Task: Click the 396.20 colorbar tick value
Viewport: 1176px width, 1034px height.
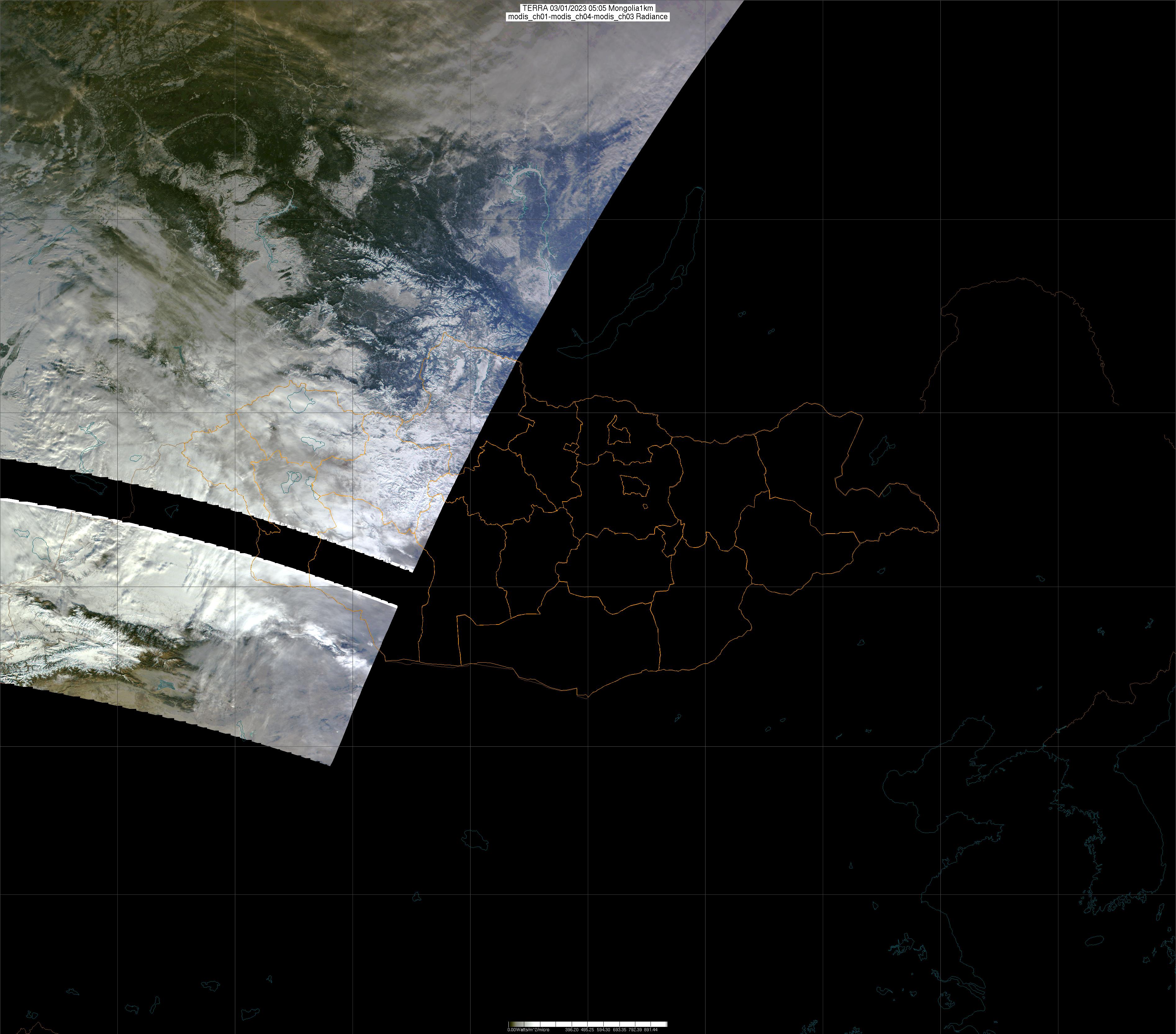Action: point(571,1029)
